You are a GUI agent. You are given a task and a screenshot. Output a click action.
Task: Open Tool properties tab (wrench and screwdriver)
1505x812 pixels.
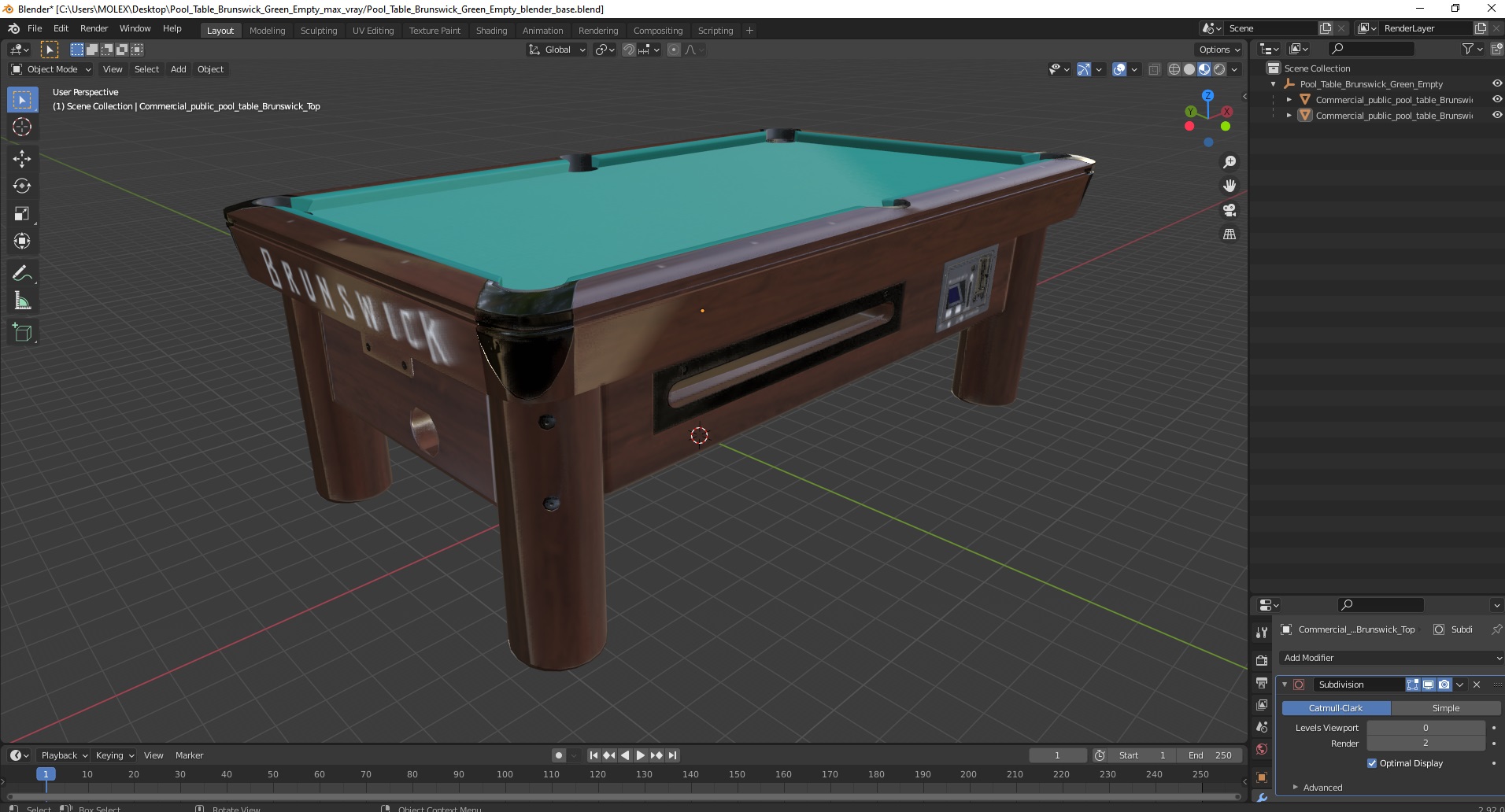click(x=1262, y=633)
